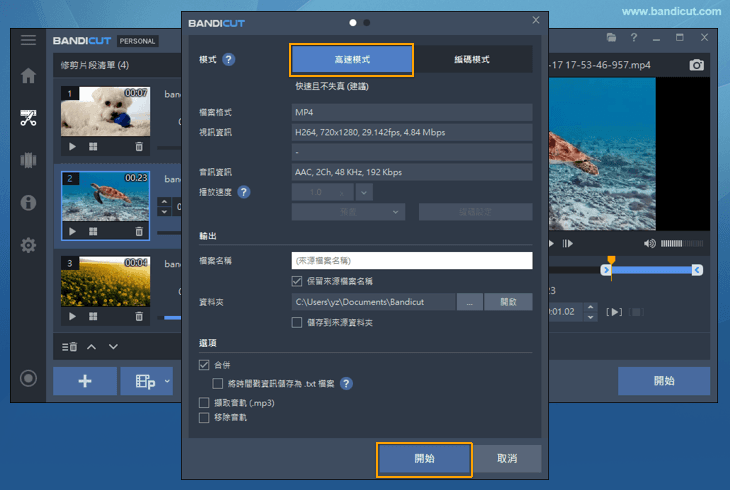Increase end time with the up stepper arrow
The height and width of the screenshot is (490, 730).
[x=590, y=307]
